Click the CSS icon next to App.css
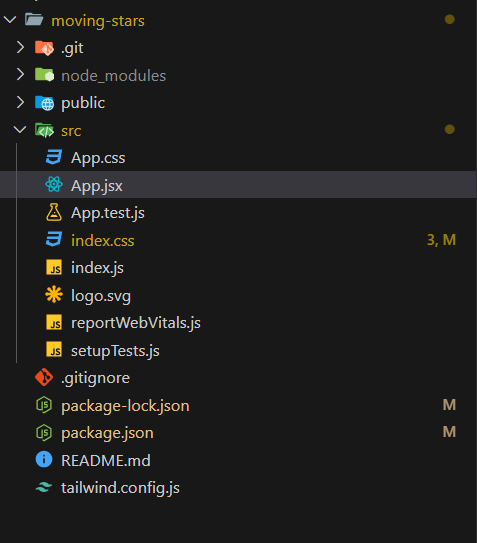 (54, 157)
